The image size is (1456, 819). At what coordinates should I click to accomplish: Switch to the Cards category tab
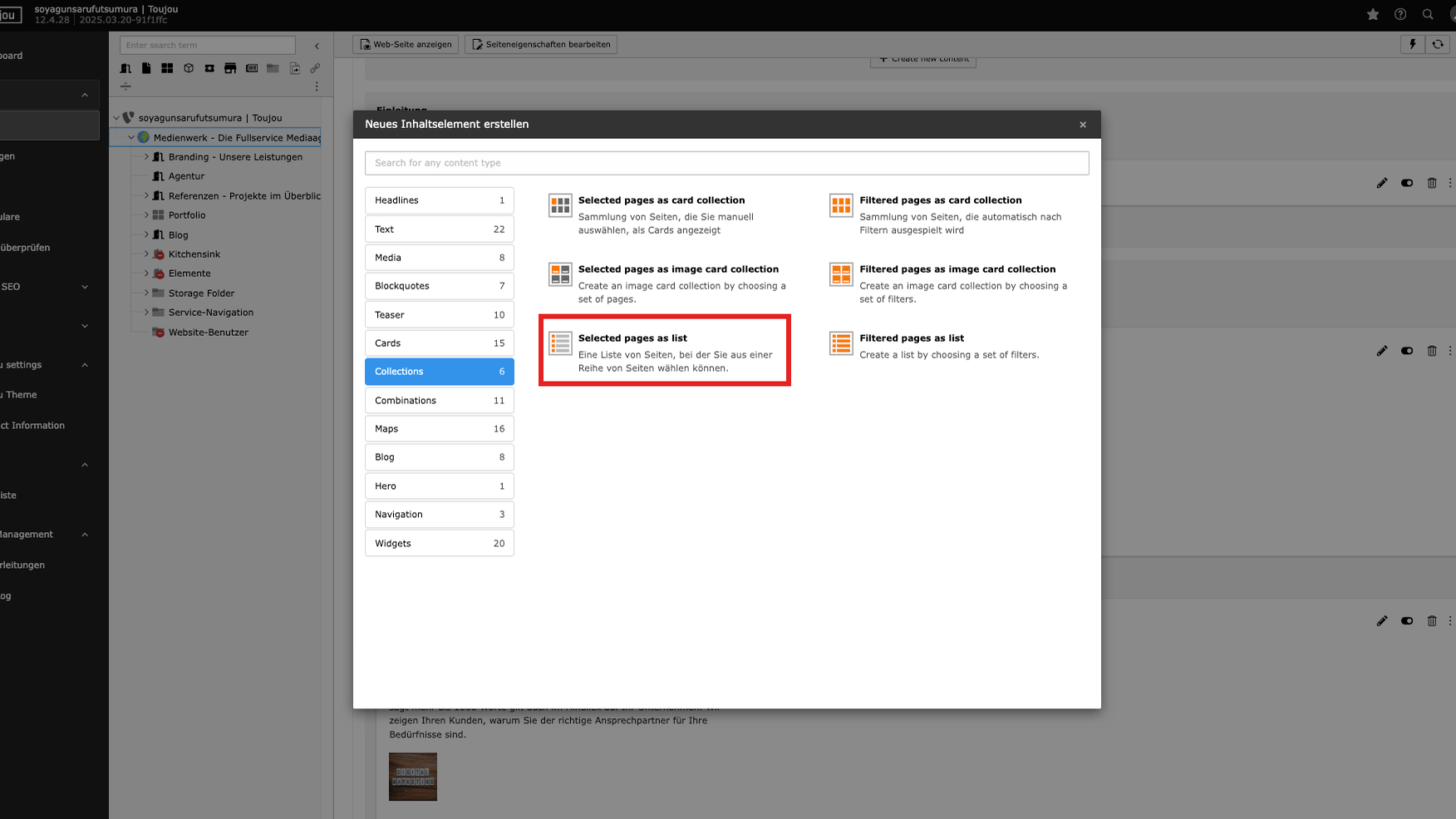pos(439,343)
